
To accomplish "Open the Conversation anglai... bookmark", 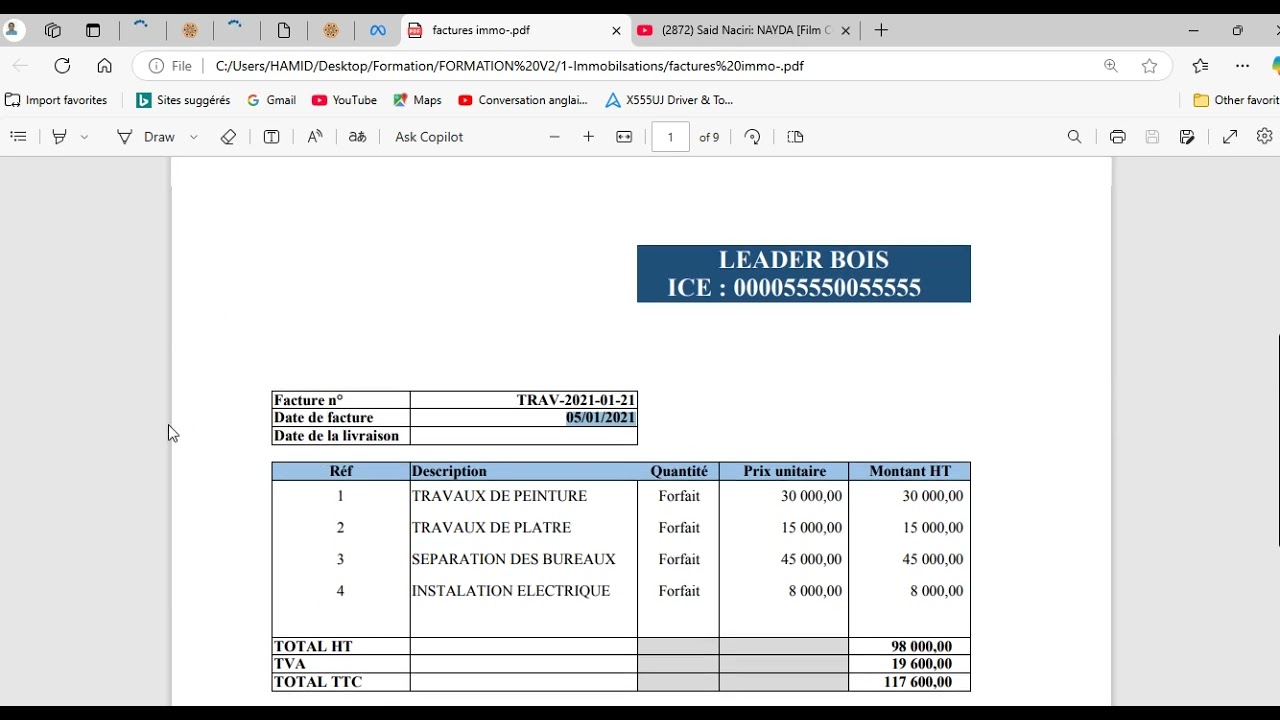I will [523, 100].
